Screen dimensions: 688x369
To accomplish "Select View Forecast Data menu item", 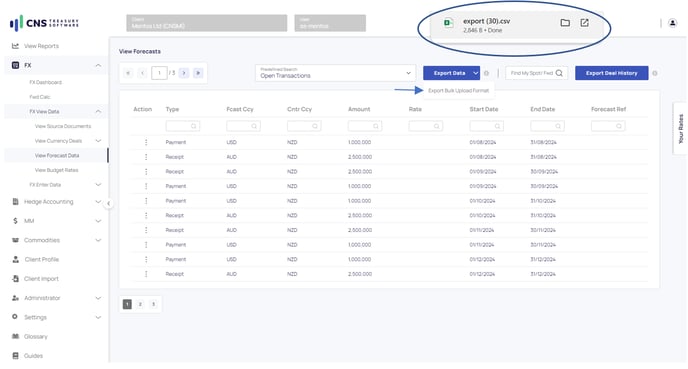I will pyautogui.click(x=57, y=156).
